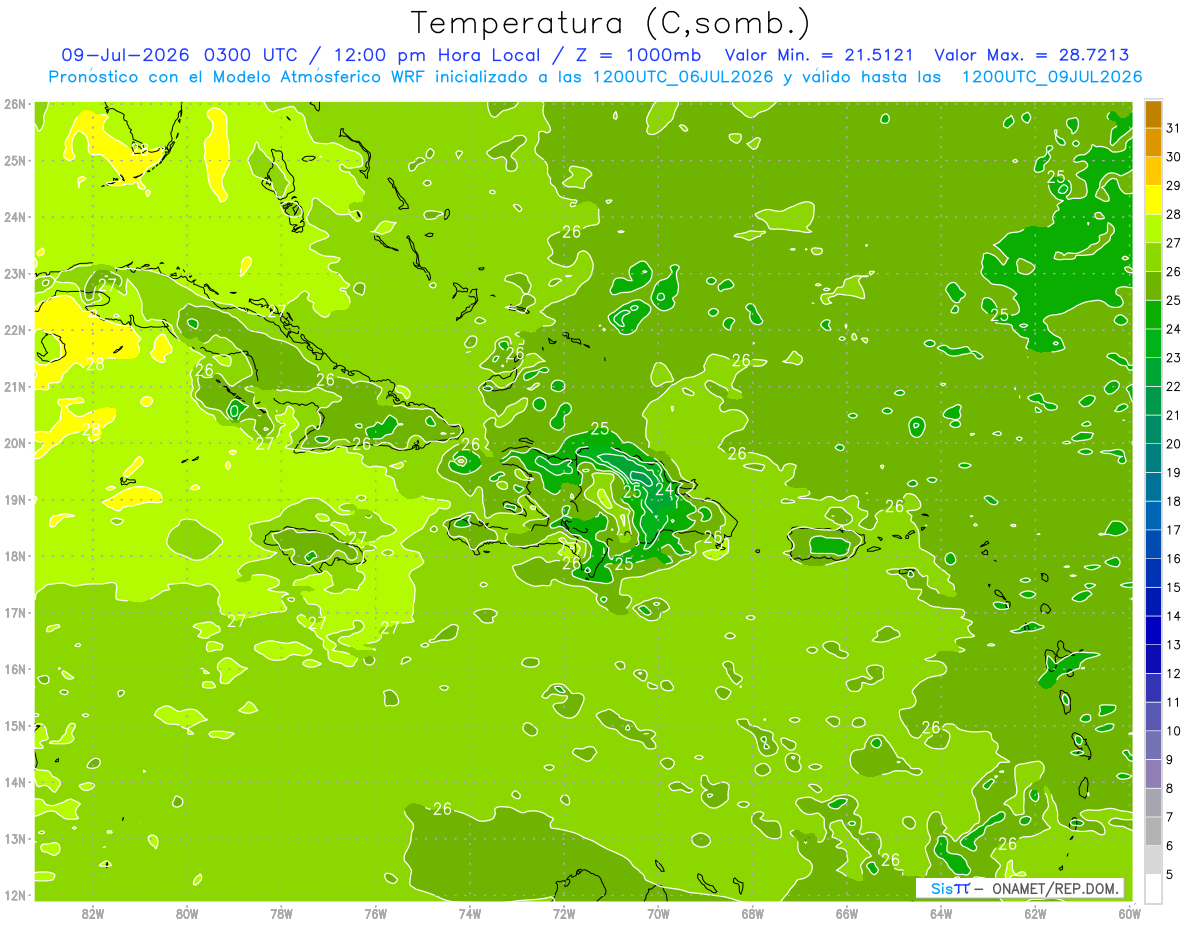1200x927 pixels.
Task: Click the "60W" longitude axis label
Action: [x=1130, y=912]
